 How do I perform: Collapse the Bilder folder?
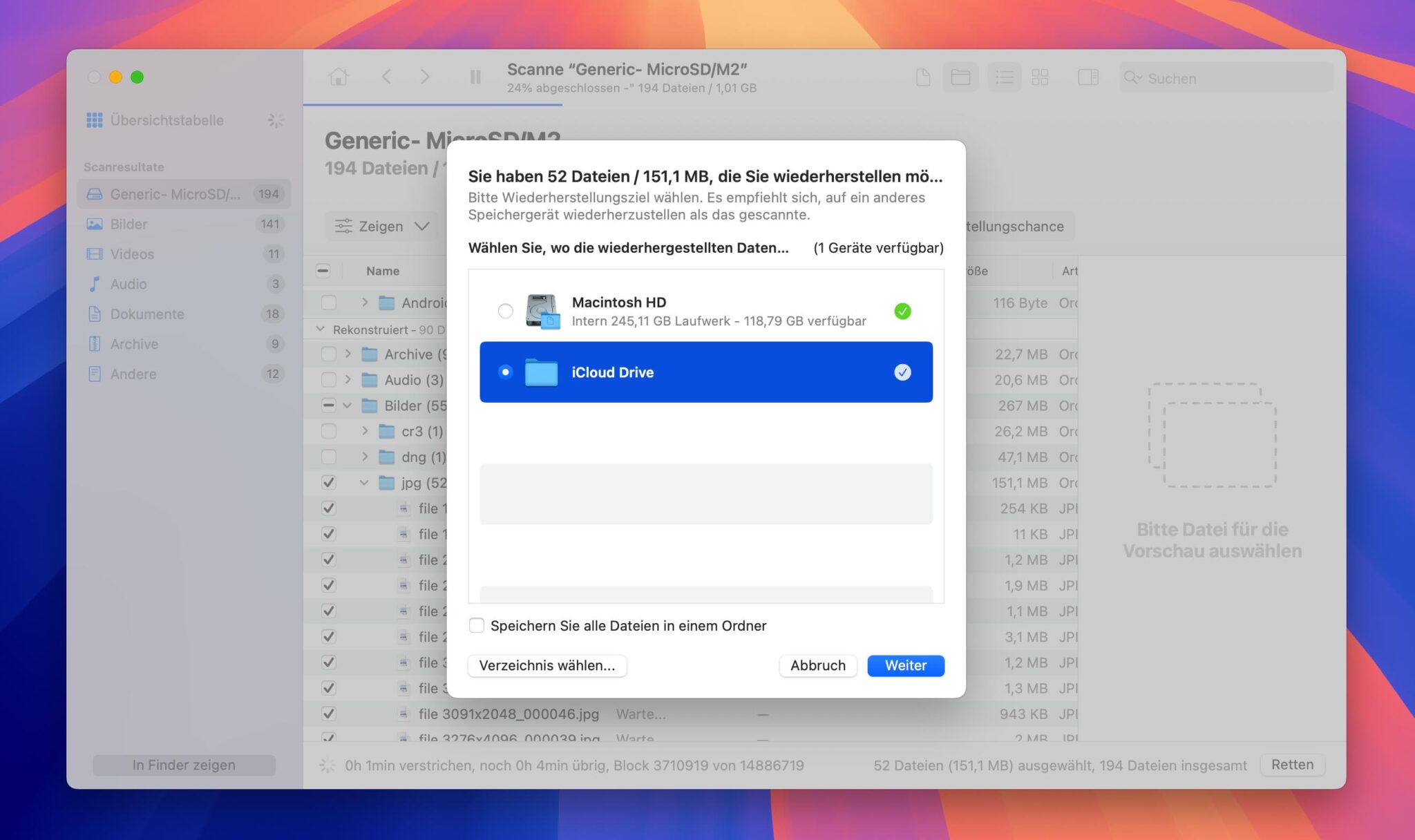coord(348,405)
